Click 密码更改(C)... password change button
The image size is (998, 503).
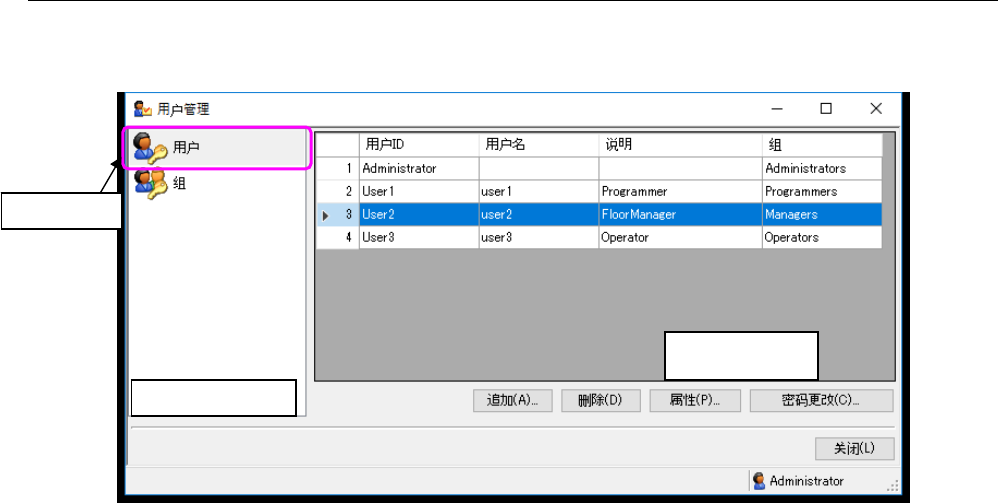pyautogui.click(x=822, y=400)
